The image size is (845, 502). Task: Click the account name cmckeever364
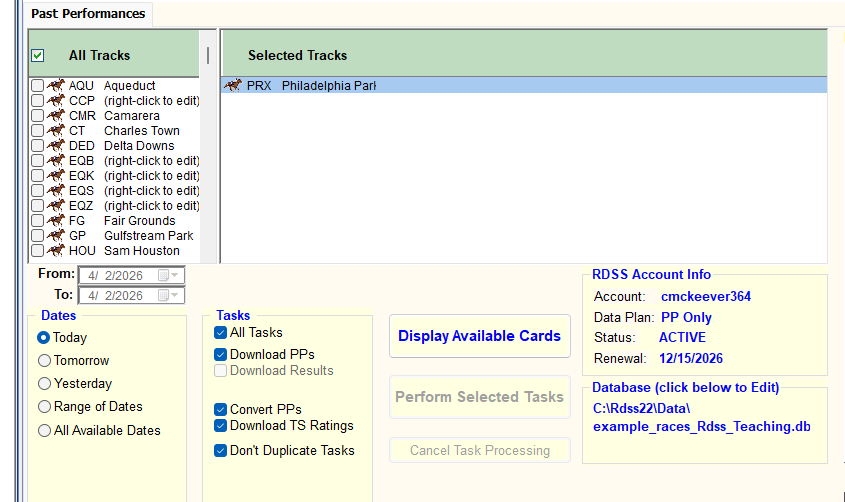coord(706,297)
